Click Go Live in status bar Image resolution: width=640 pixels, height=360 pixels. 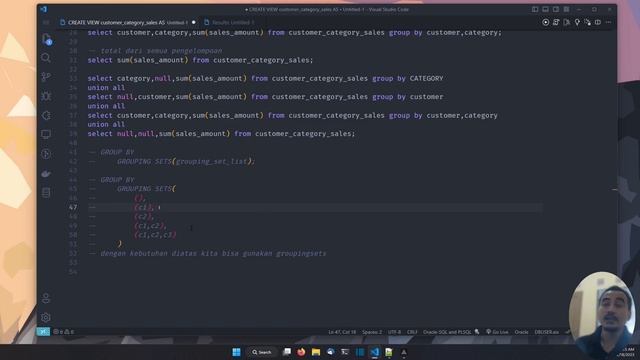497,332
